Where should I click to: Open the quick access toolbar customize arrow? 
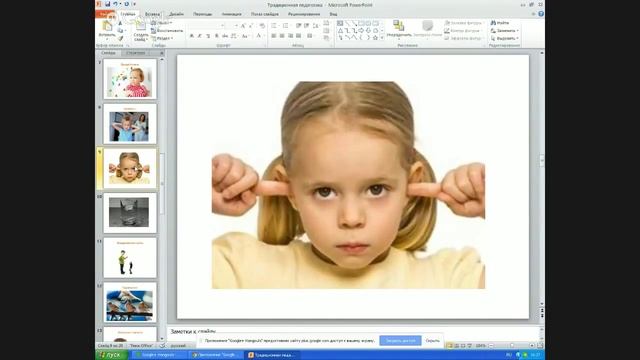(x=134, y=4)
